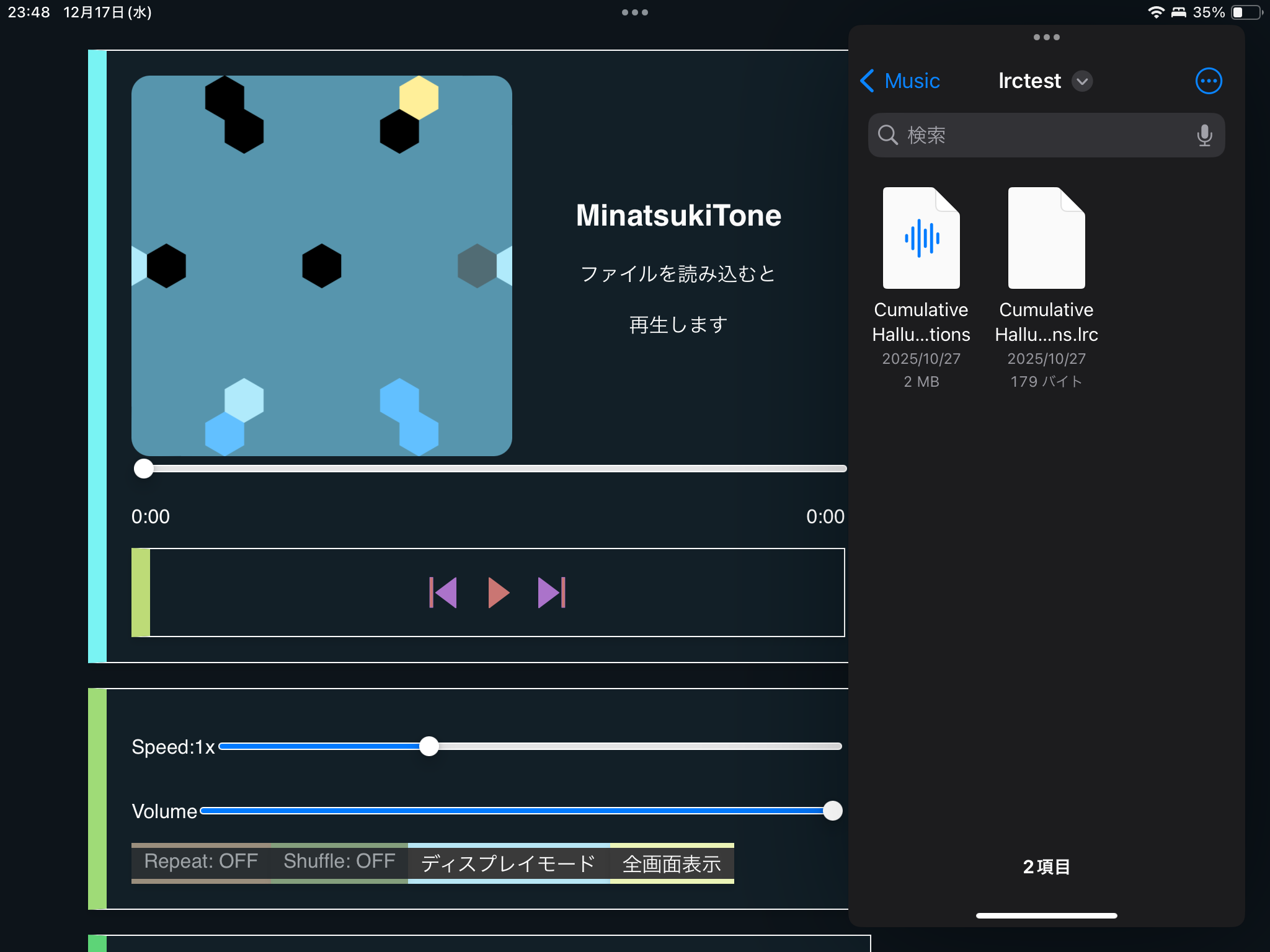Start voice search with the microphone icon

tap(1204, 135)
